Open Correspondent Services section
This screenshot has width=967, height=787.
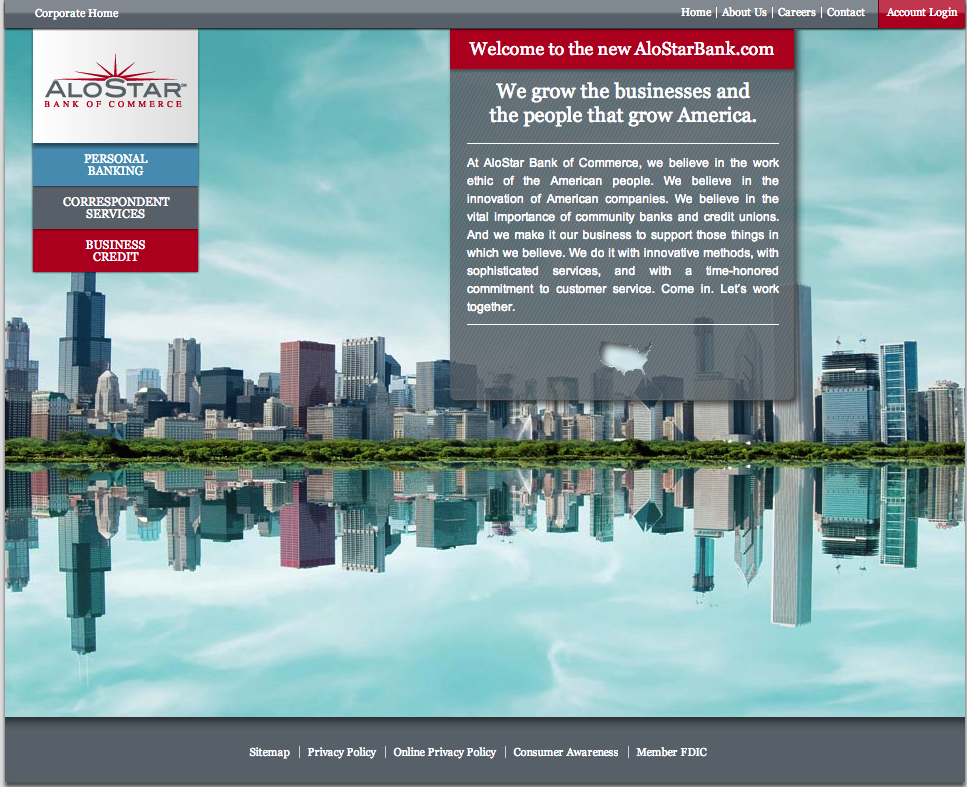click(115, 208)
